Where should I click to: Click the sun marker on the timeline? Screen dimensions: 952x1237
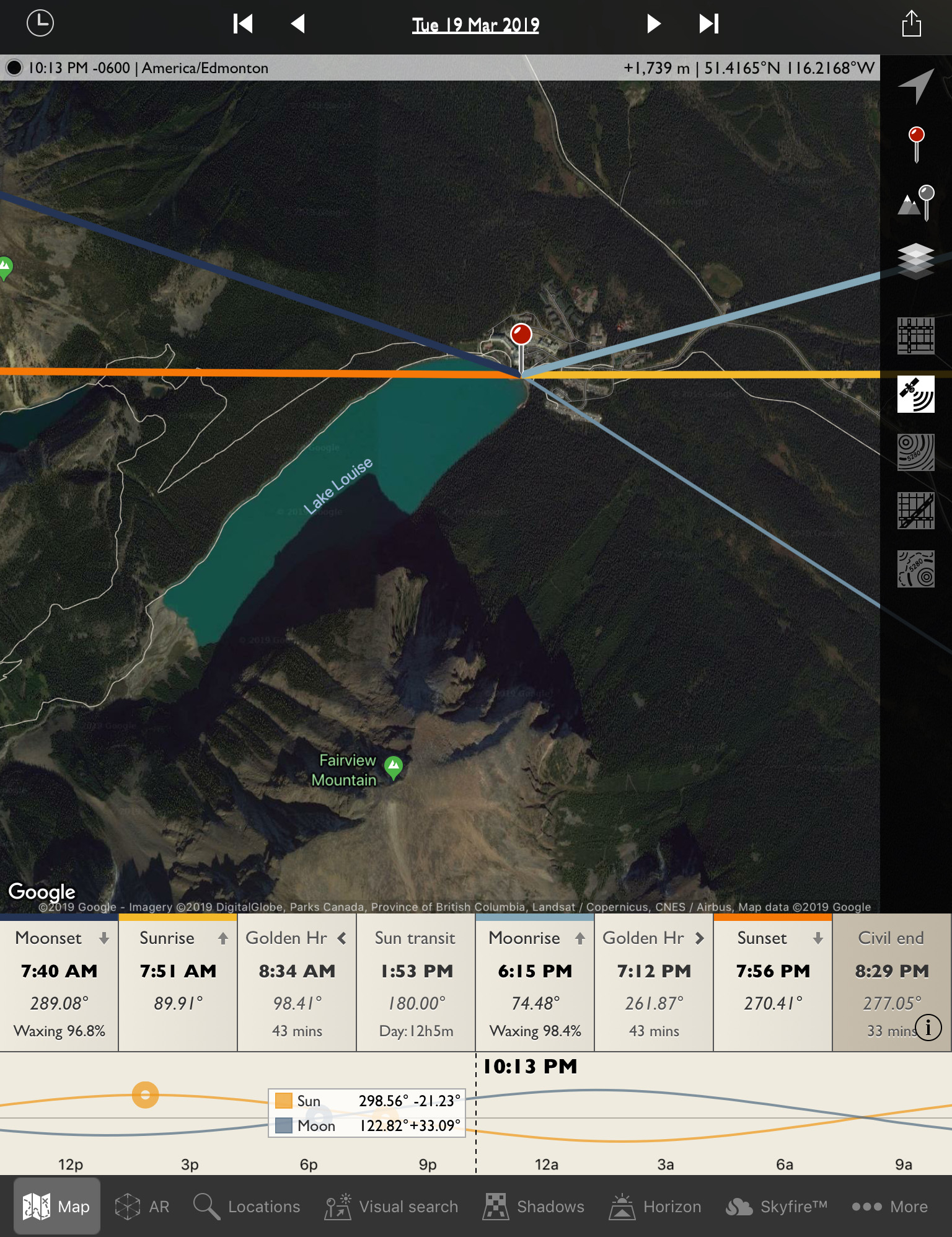tap(145, 1095)
